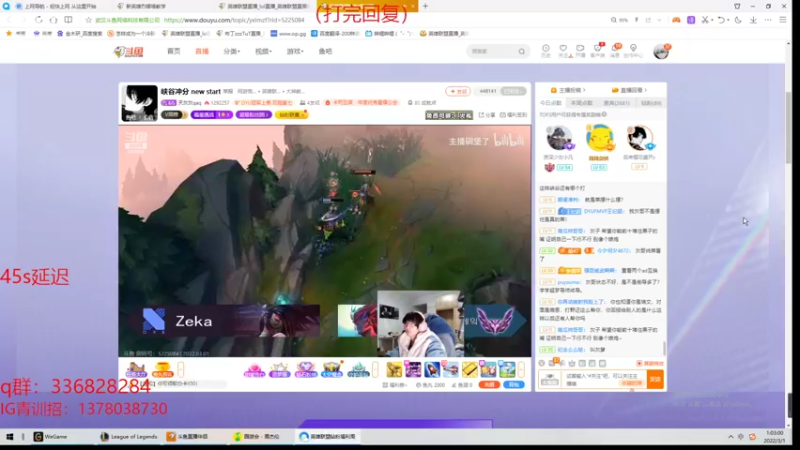
Task: Open the browser downloads arrow icon
Action: pos(754,20)
